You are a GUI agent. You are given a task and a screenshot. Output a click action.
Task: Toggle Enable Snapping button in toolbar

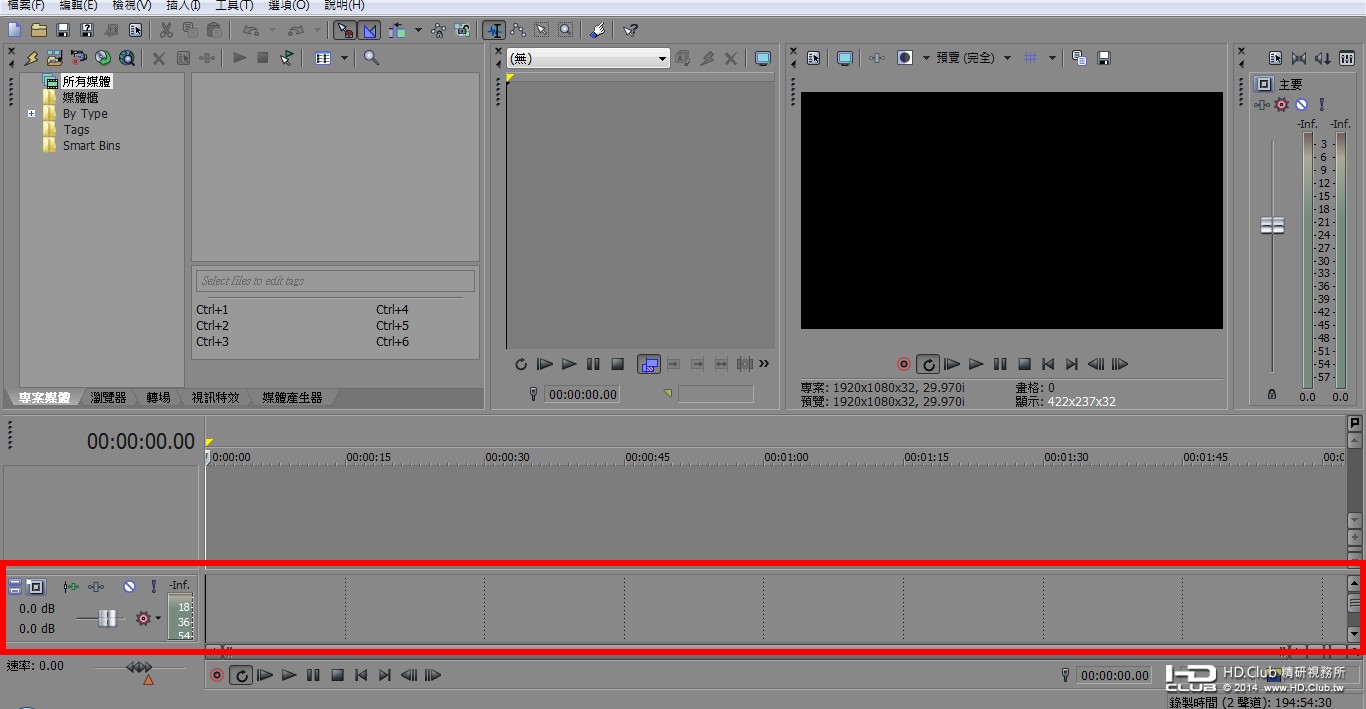click(344, 30)
